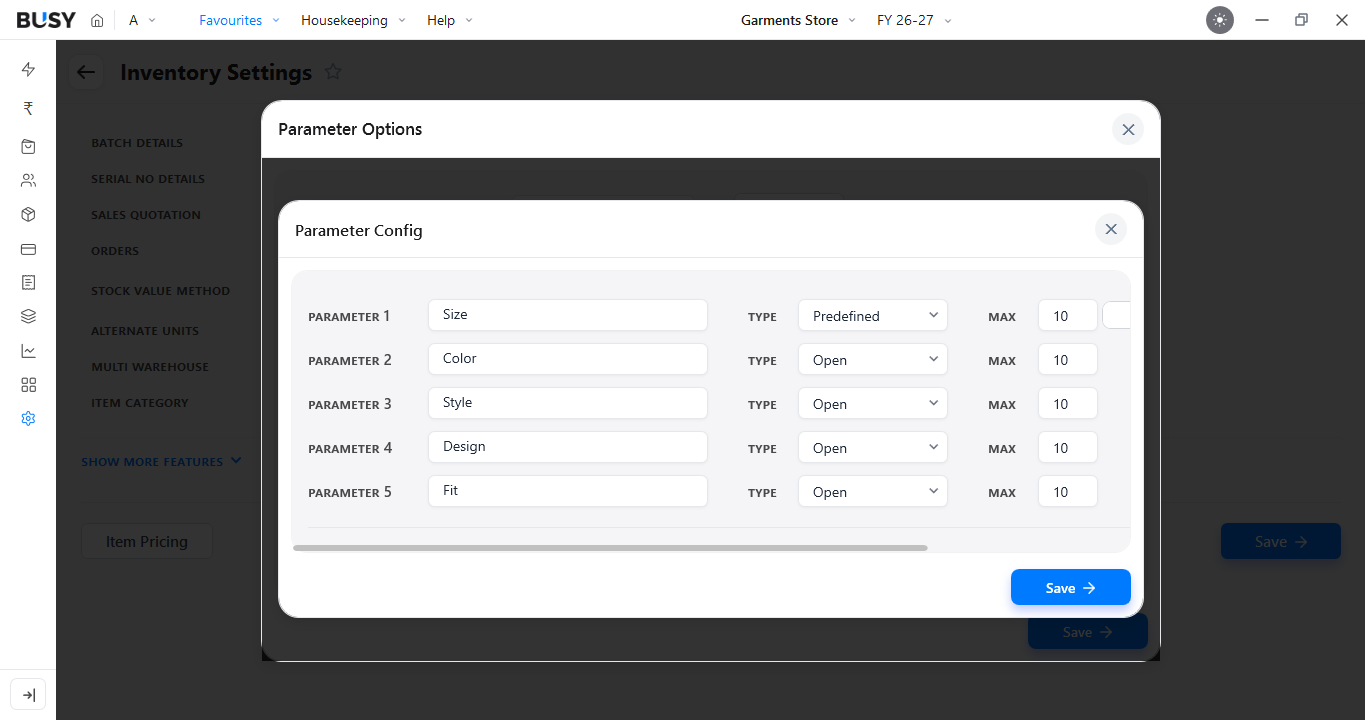Click the Parameter 2 name field with Color
This screenshot has width=1365, height=720.
(568, 359)
